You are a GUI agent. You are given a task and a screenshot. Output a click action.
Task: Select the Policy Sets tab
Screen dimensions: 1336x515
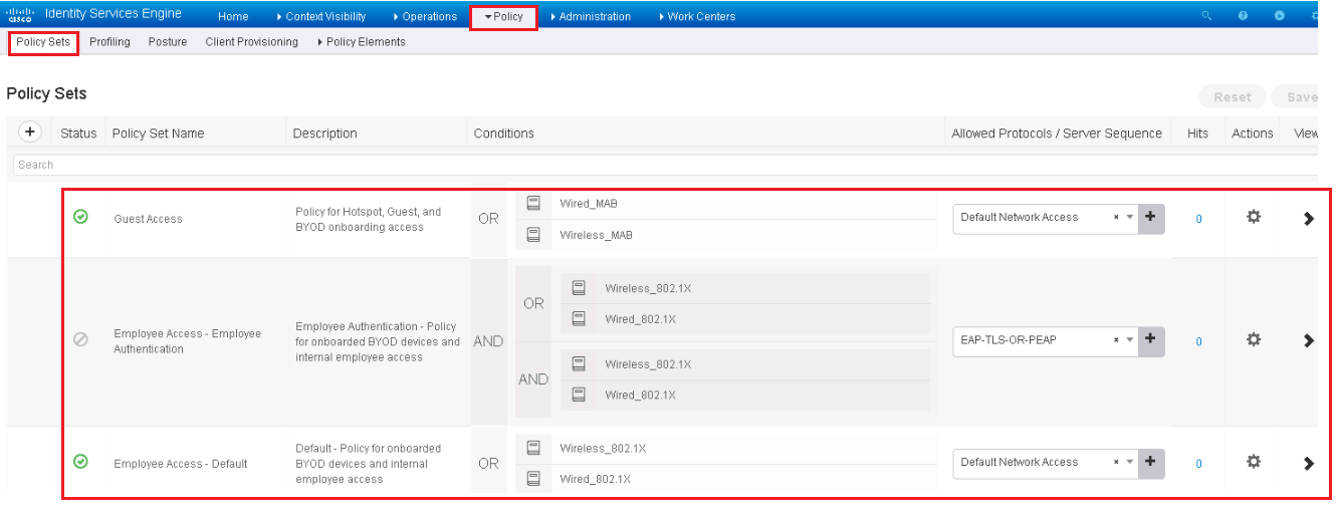point(43,42)
